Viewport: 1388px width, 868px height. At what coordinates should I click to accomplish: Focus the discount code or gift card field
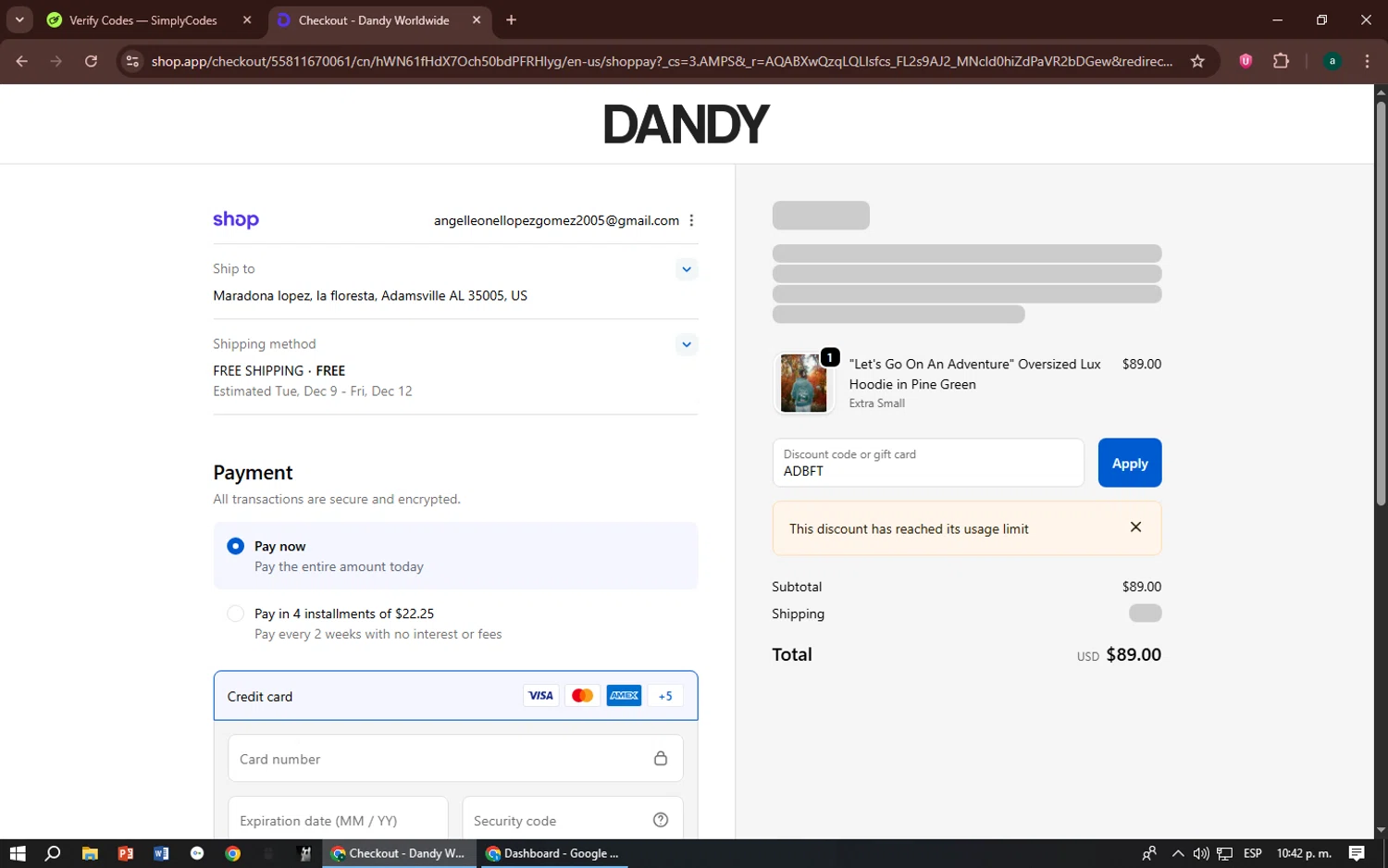click(928, 463)
